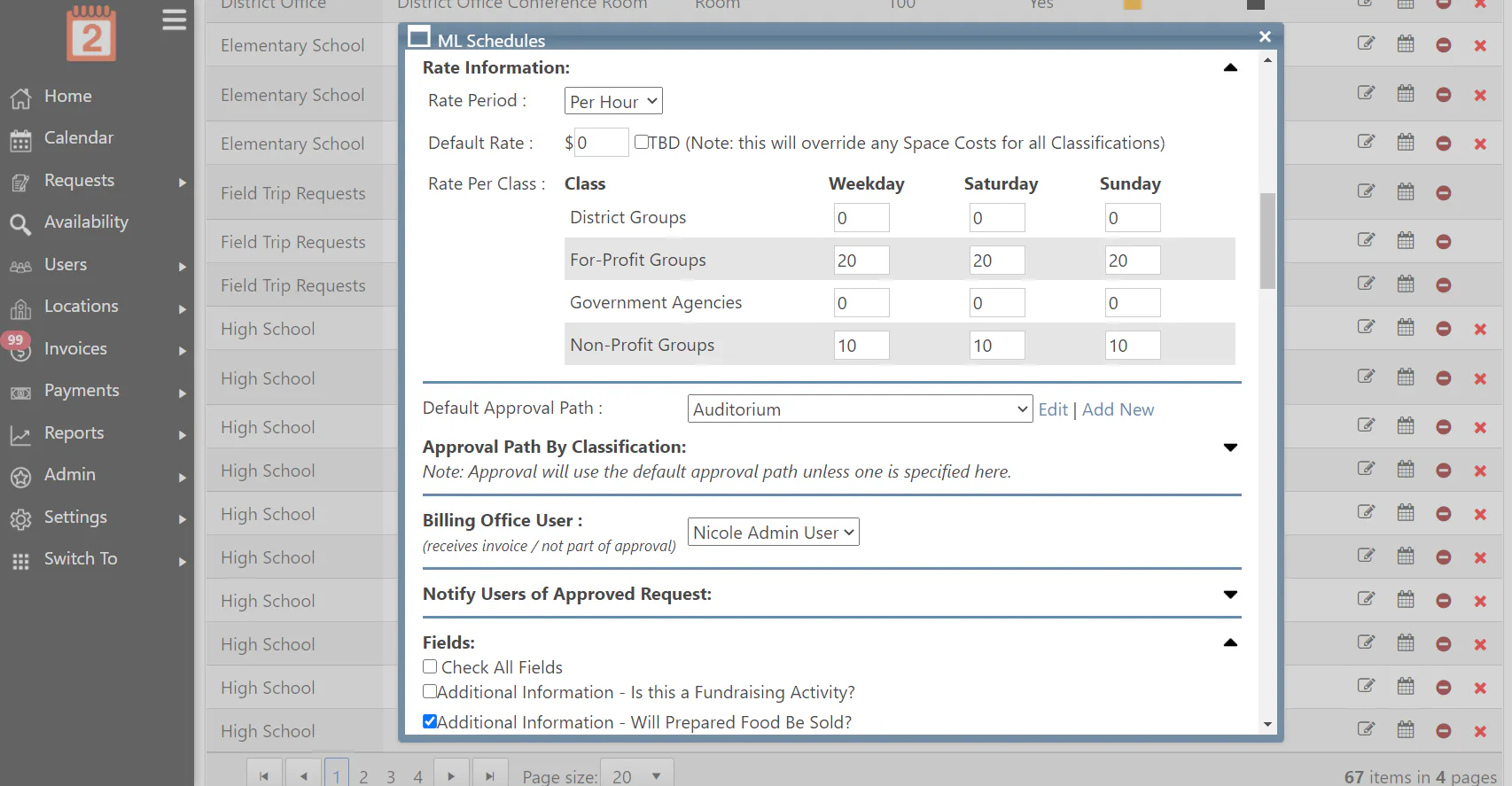This screenshot has width=1512, height=786.
Task: Click the Settings gear icon
Action: click(x=20, y=518)
